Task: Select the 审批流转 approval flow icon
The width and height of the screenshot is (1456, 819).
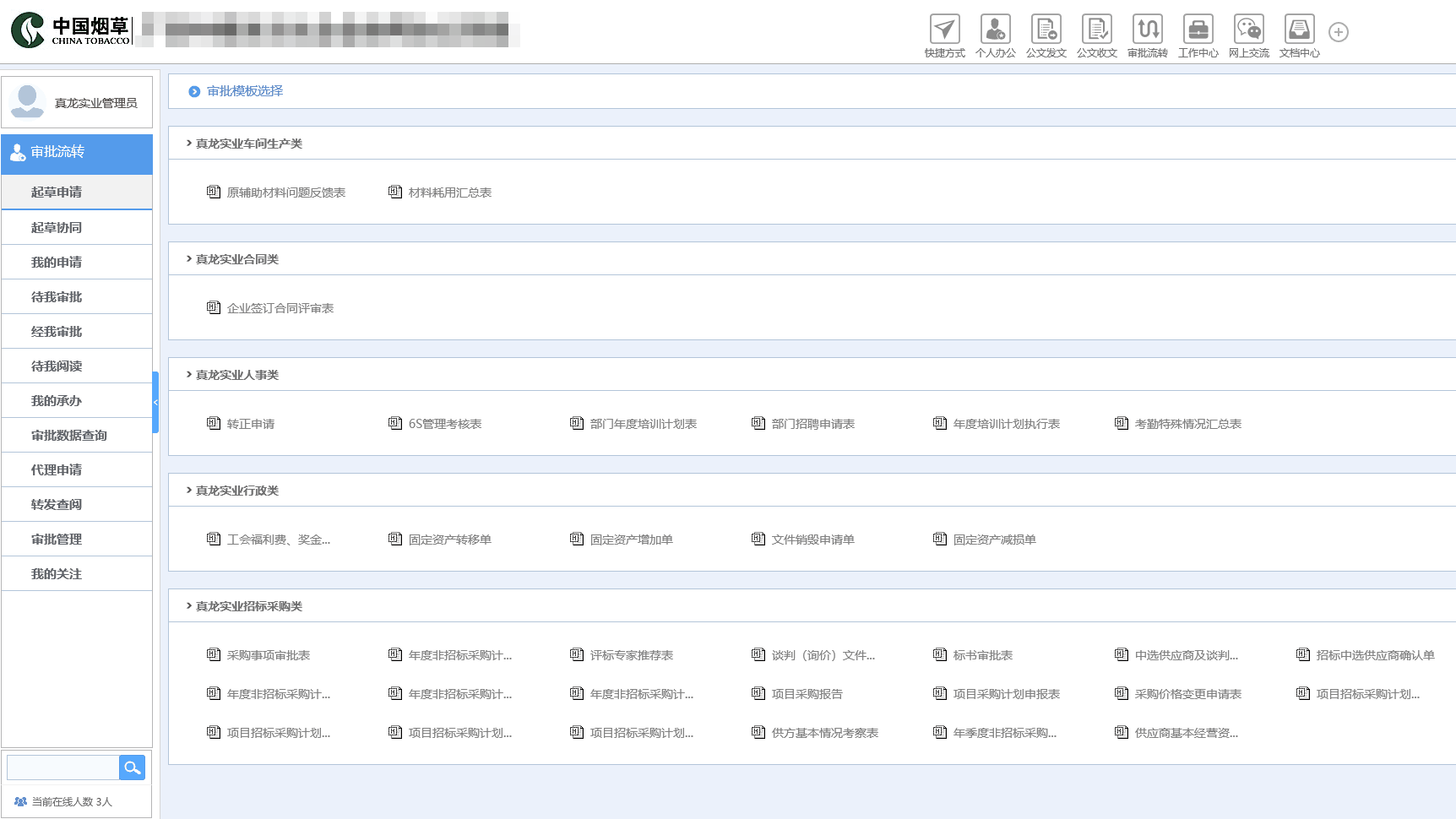Action: [1147, 30]
